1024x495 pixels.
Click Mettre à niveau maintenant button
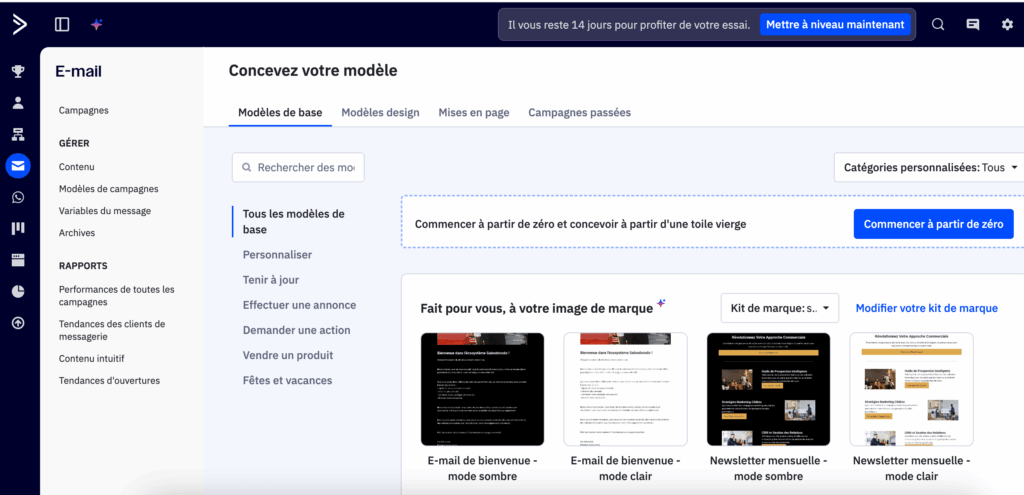coord(835,25)
